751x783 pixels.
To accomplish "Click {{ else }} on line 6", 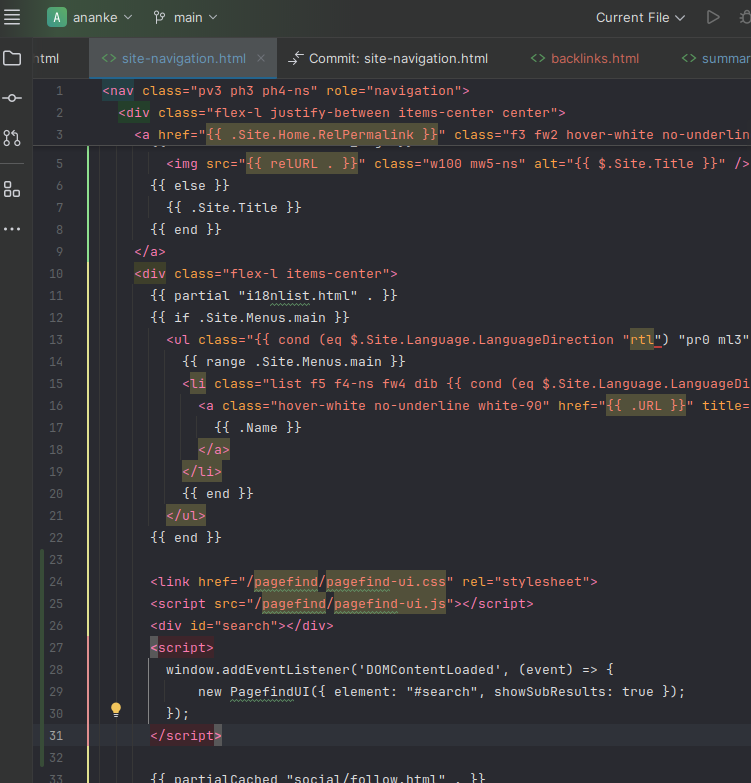I will [190, 186].
